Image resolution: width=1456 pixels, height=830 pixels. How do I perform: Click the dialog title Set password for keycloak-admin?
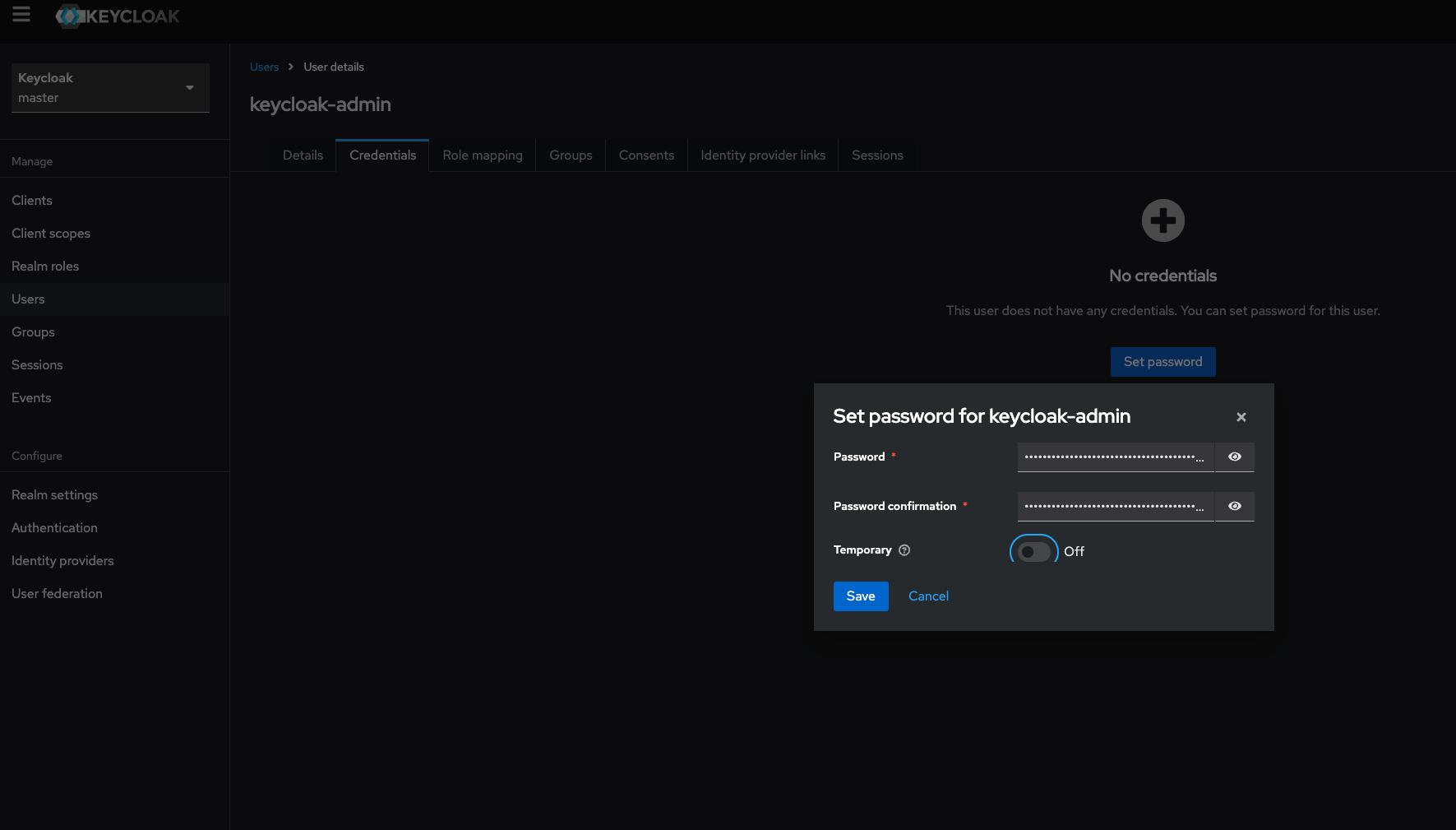982,416
